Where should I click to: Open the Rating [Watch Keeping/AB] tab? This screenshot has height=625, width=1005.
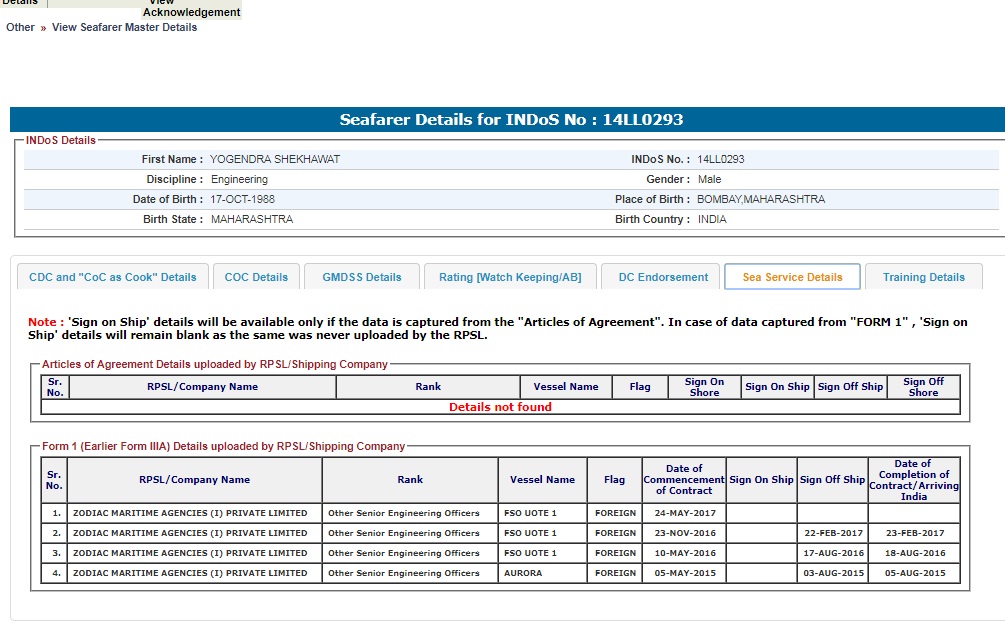(510, 277)
